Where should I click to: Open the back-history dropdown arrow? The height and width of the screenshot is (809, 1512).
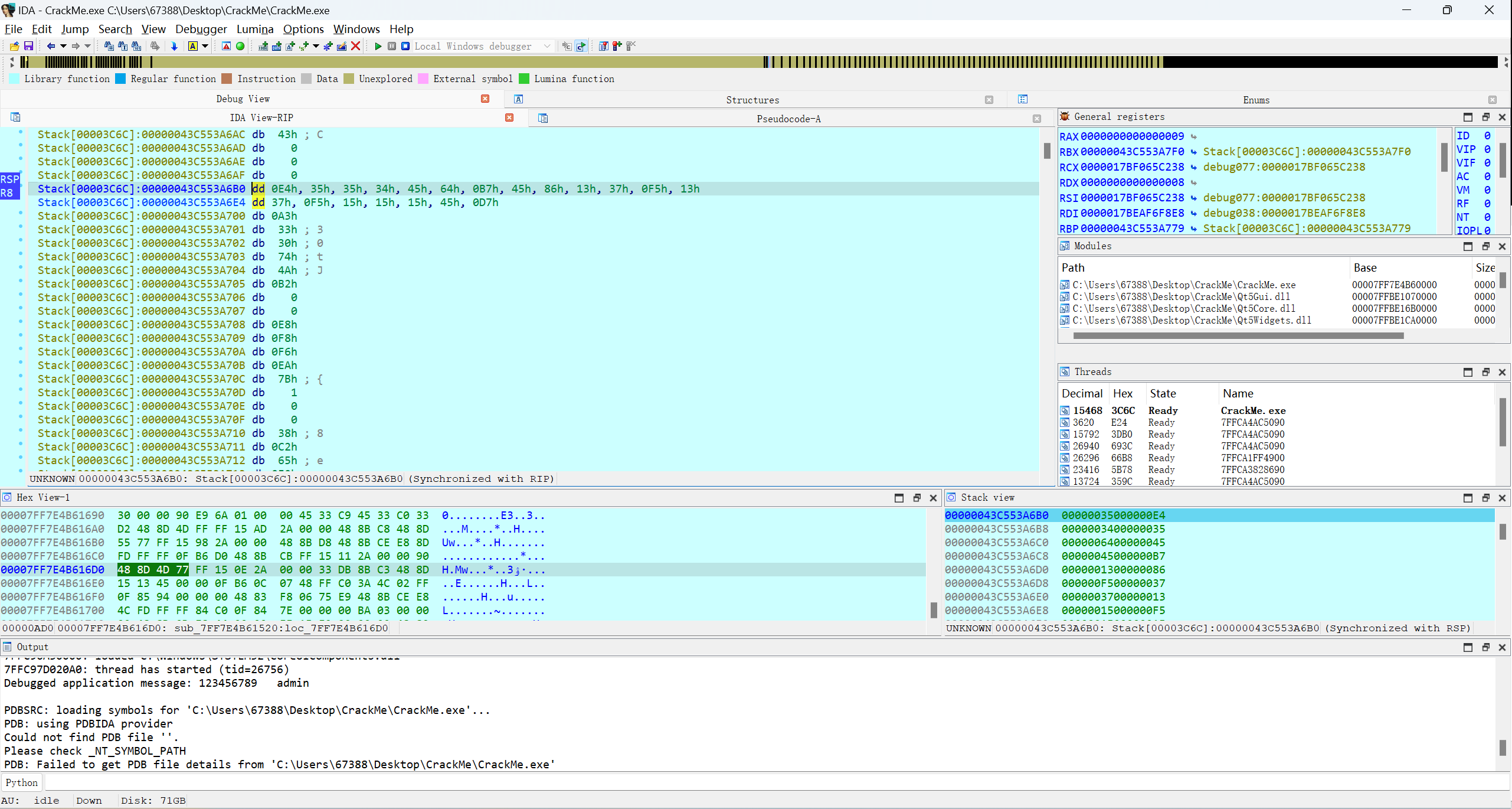click(x=63, y=46)
